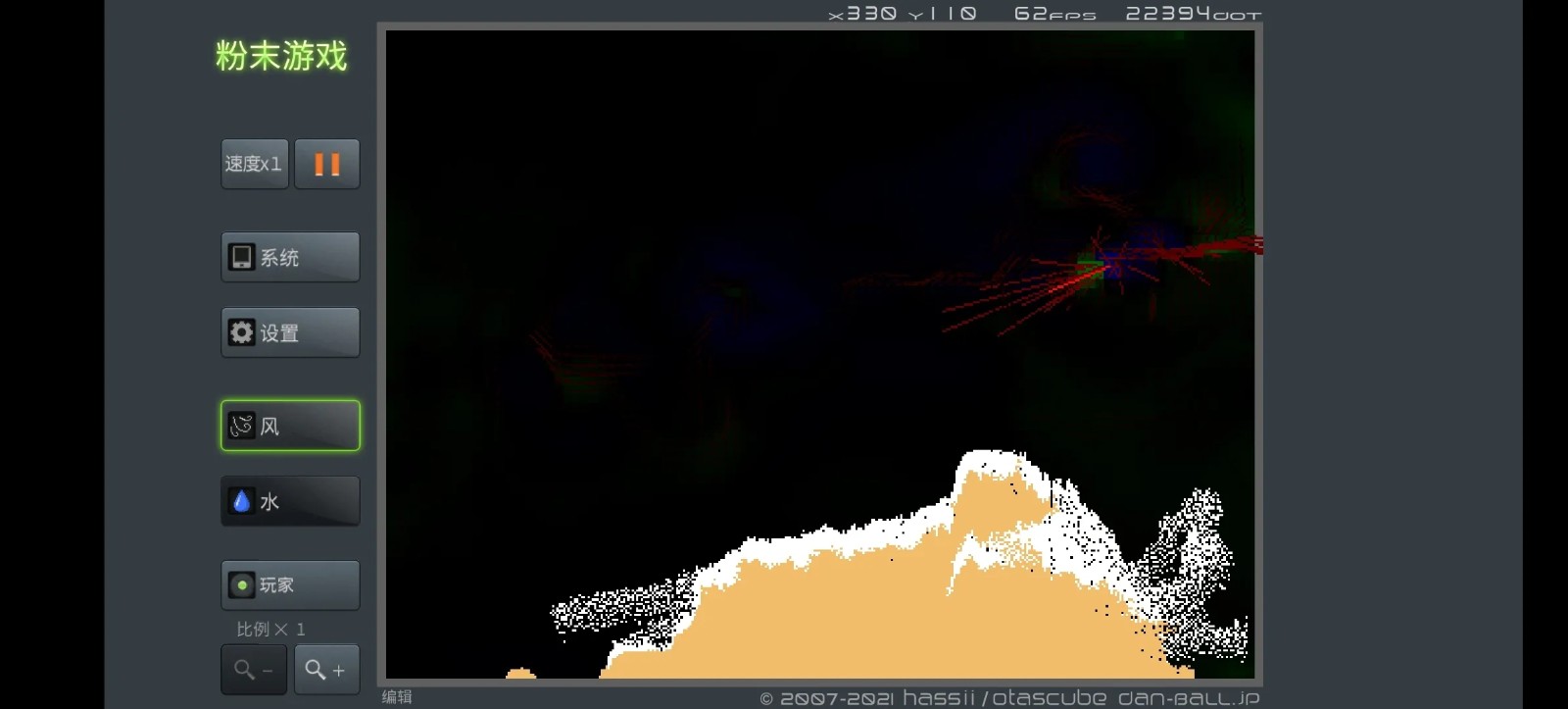This screenshot has width=1568, height=709.
Task: Change the simulation speed via 速度x1
Action: (x=254, y=164)
